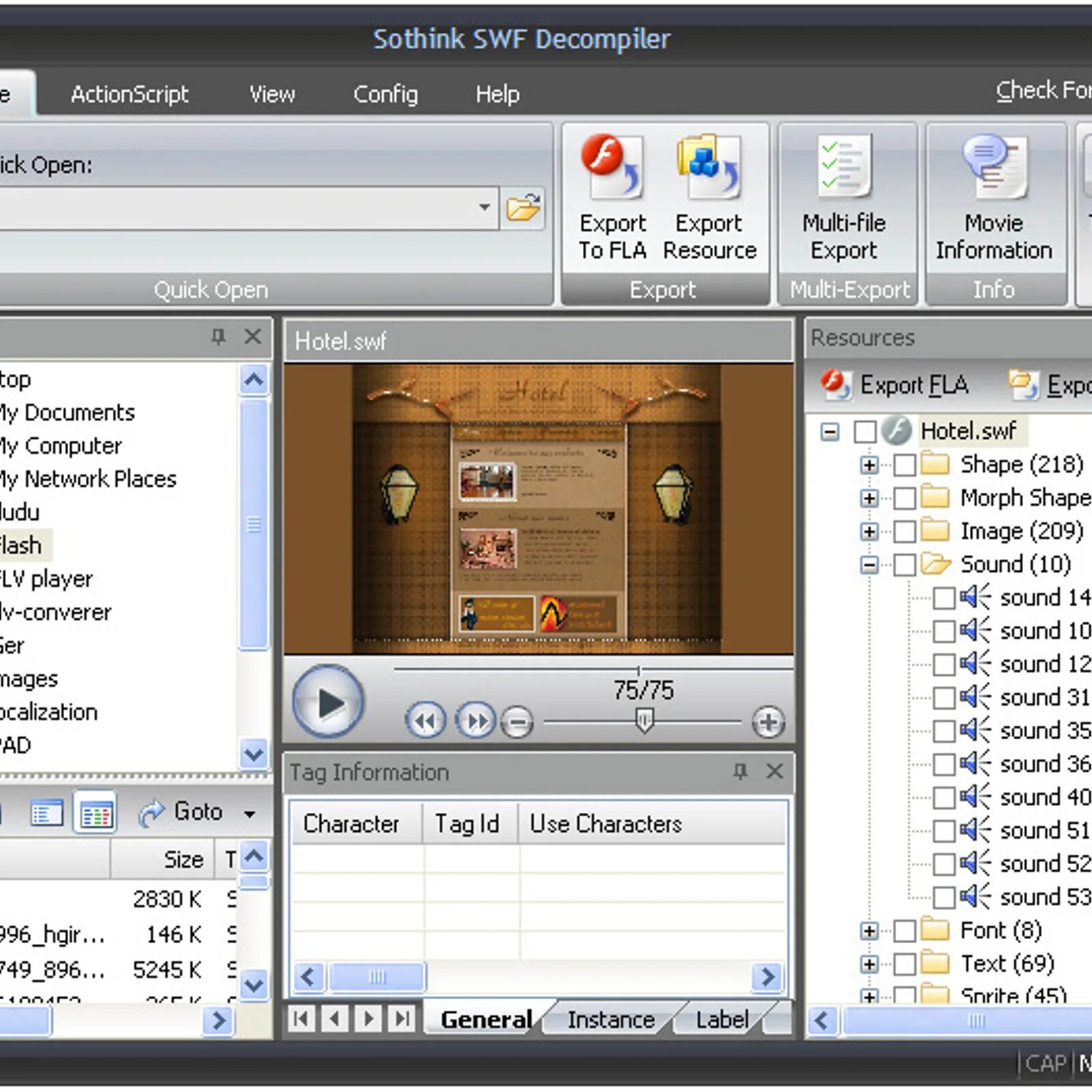The image size is (1092, 1092).
Task: Pin the Tag Information panel
Action: (740, 771)
